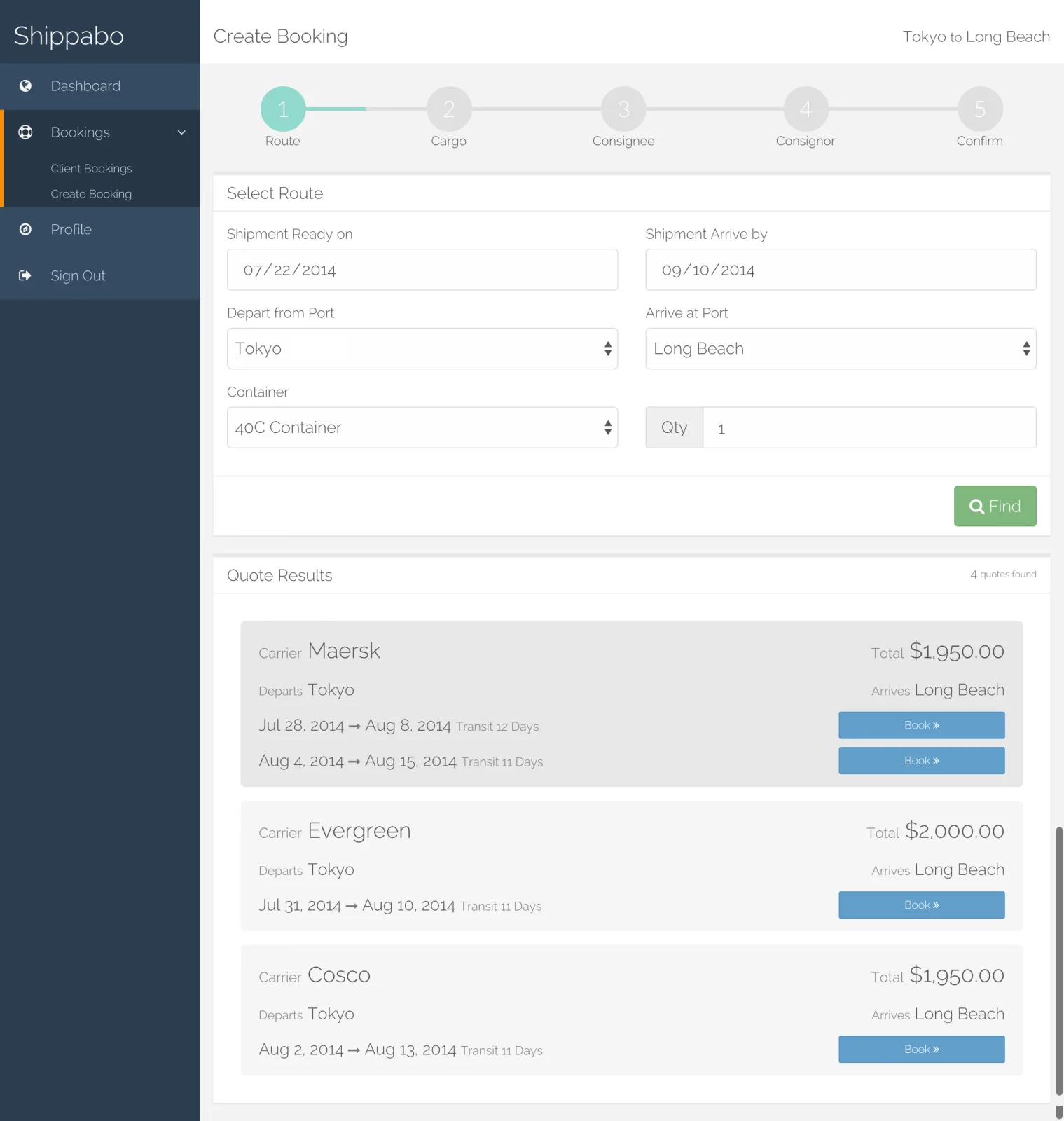The image size is (1064, 1121).
Task: Book Maersk Aug 4 sailing
Action: [x=921, y=761]
